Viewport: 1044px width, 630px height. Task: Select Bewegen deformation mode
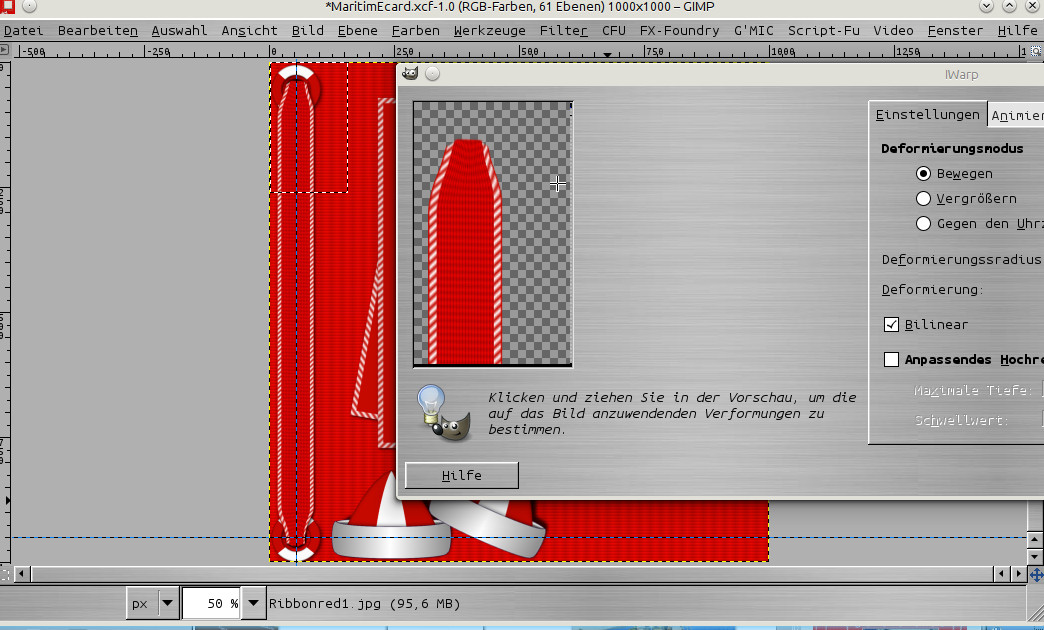point(923,174)
